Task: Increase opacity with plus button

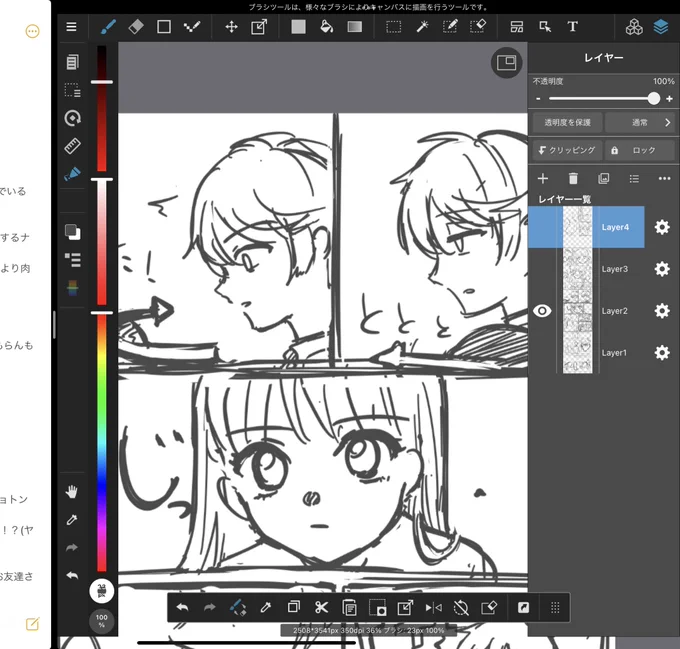Action: [669, 99]
